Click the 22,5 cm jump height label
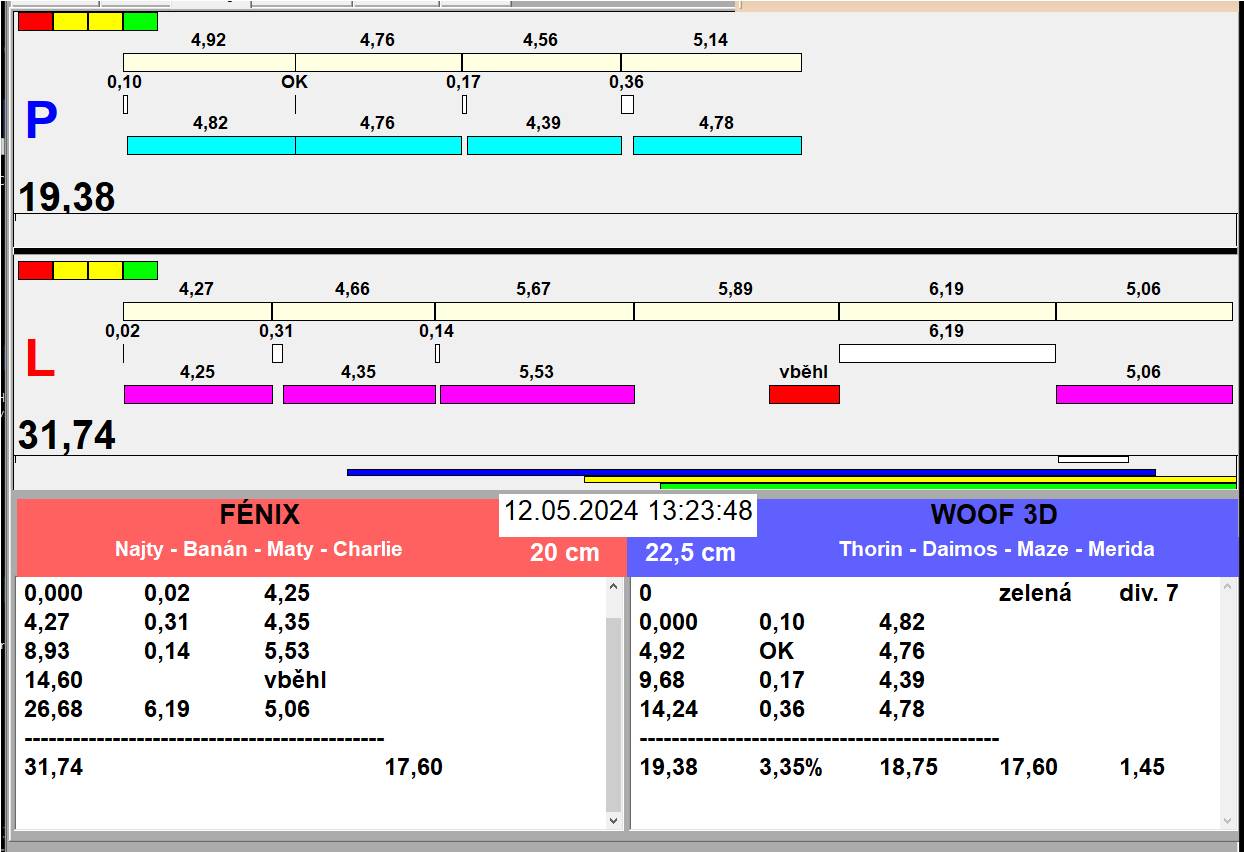The image size is (1244, 852). 690,553
